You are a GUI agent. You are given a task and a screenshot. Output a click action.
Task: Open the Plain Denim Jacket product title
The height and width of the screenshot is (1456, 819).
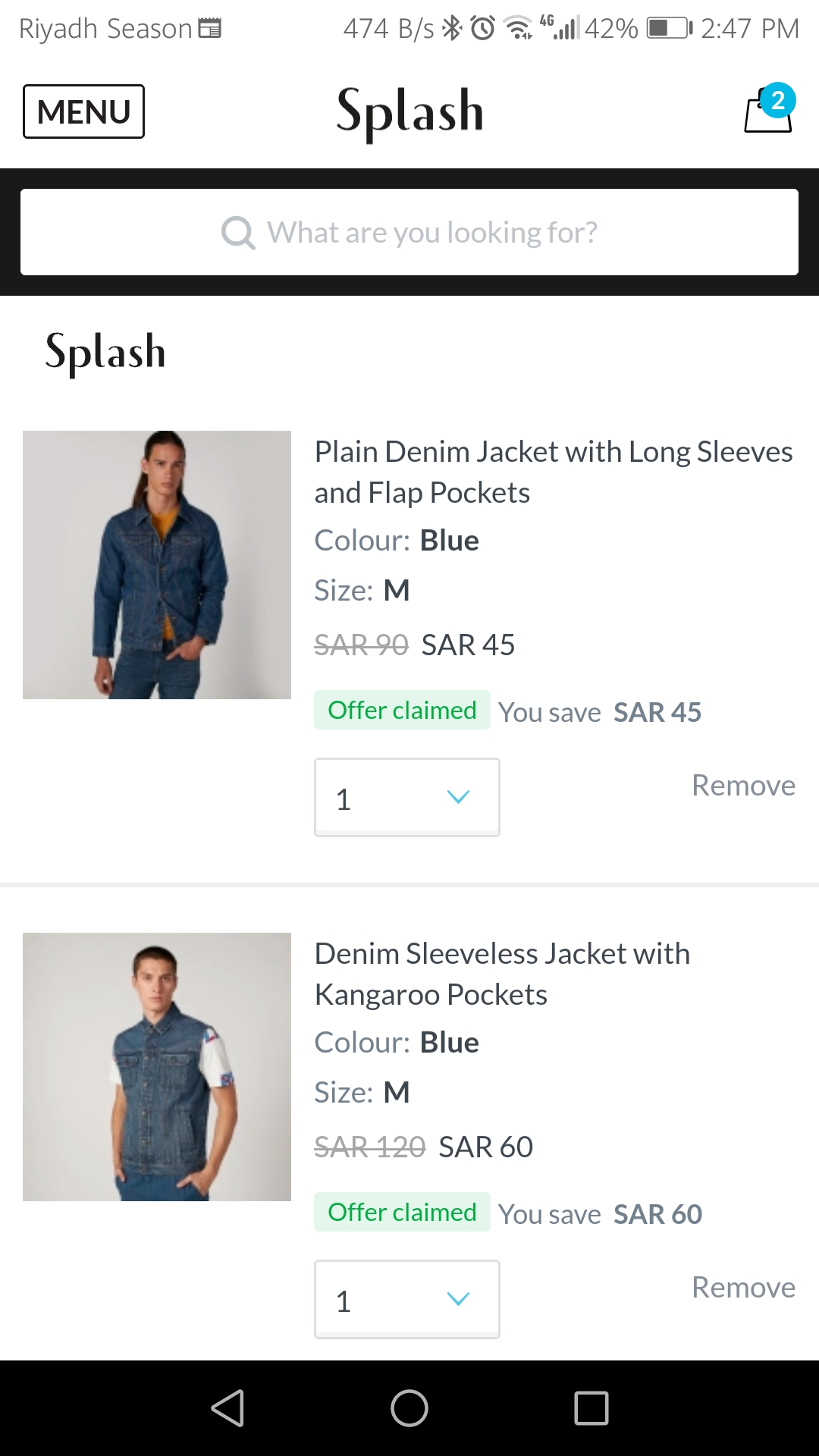[554, 472]
